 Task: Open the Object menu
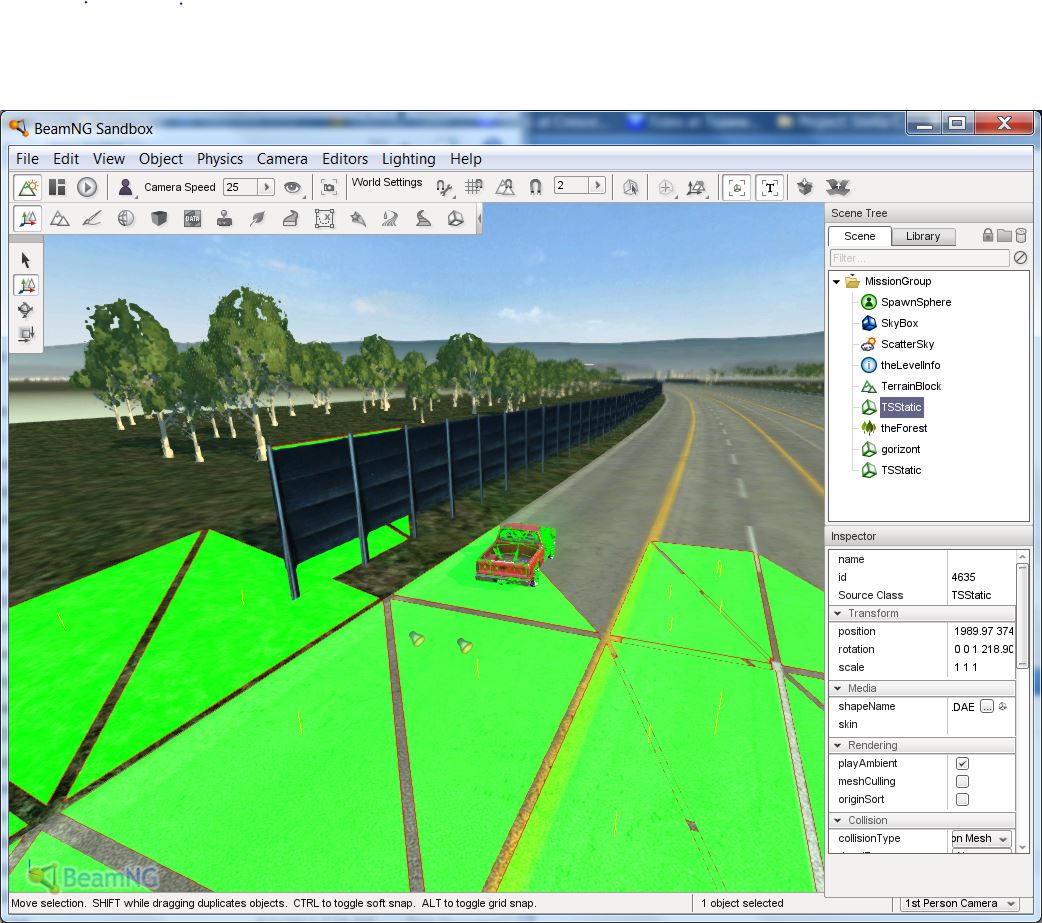point(161,159)
